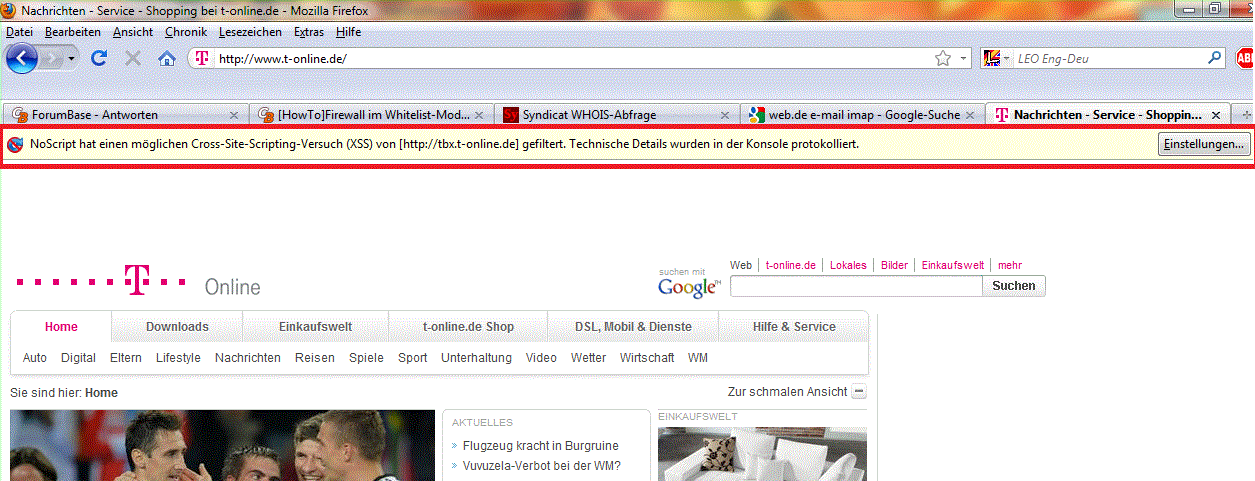Image resolution: width=1255 pixels, height=481 pixels.
Task: Open the Ansicht menu
Action: tap(133, 32)
